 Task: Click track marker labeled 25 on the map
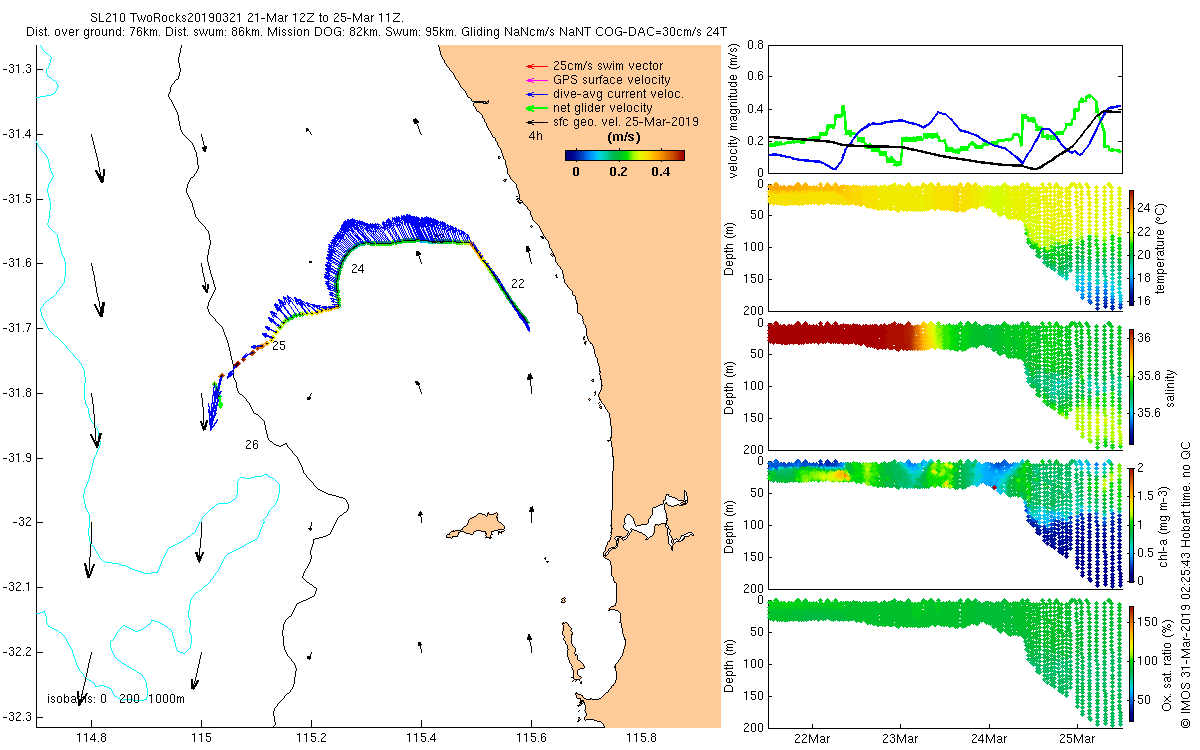click(279, 346)
